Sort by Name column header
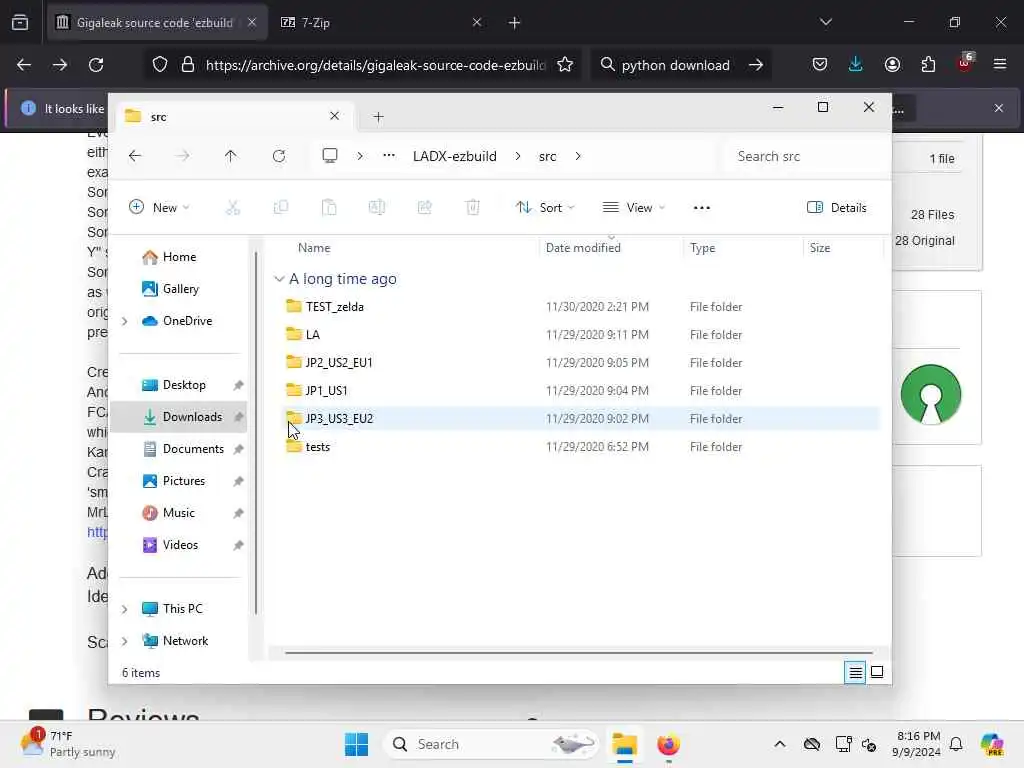 pos(313,248)
